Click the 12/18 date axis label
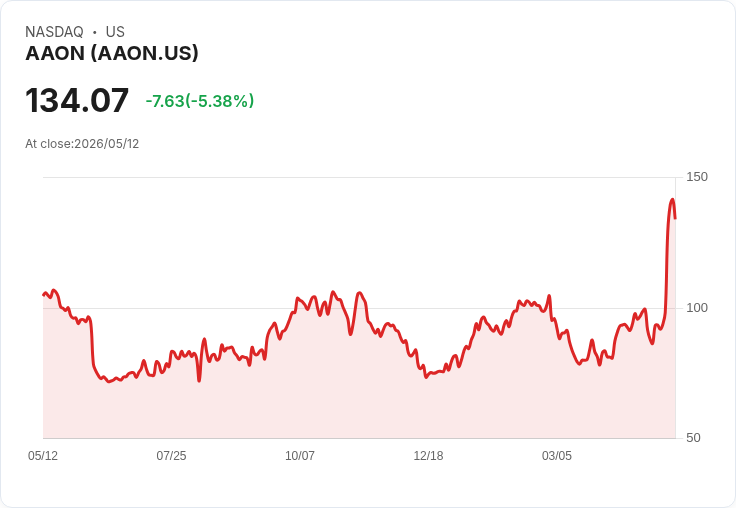 tap(428, 455)
